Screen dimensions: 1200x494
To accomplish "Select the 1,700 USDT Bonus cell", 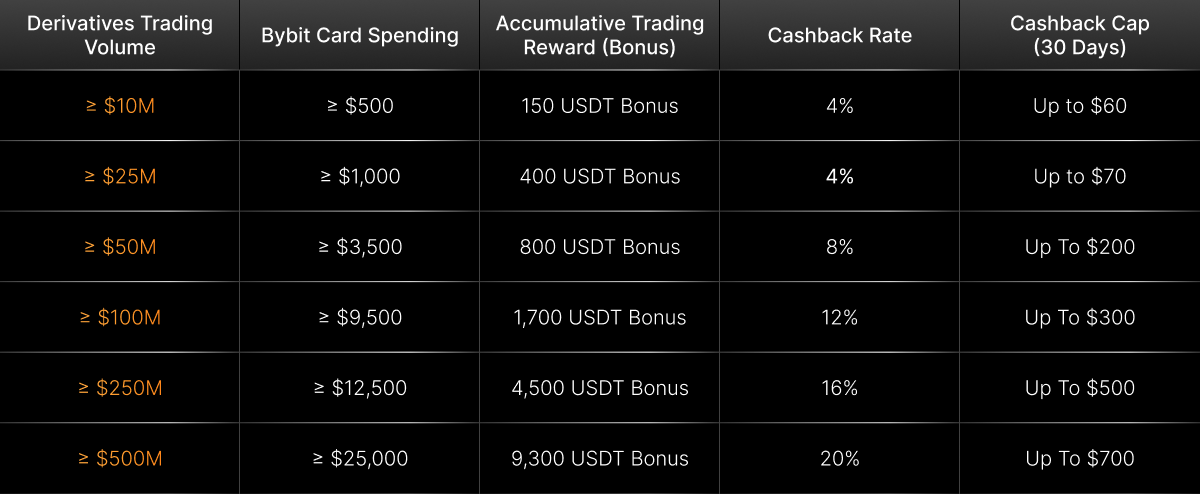I will [600, 318].
